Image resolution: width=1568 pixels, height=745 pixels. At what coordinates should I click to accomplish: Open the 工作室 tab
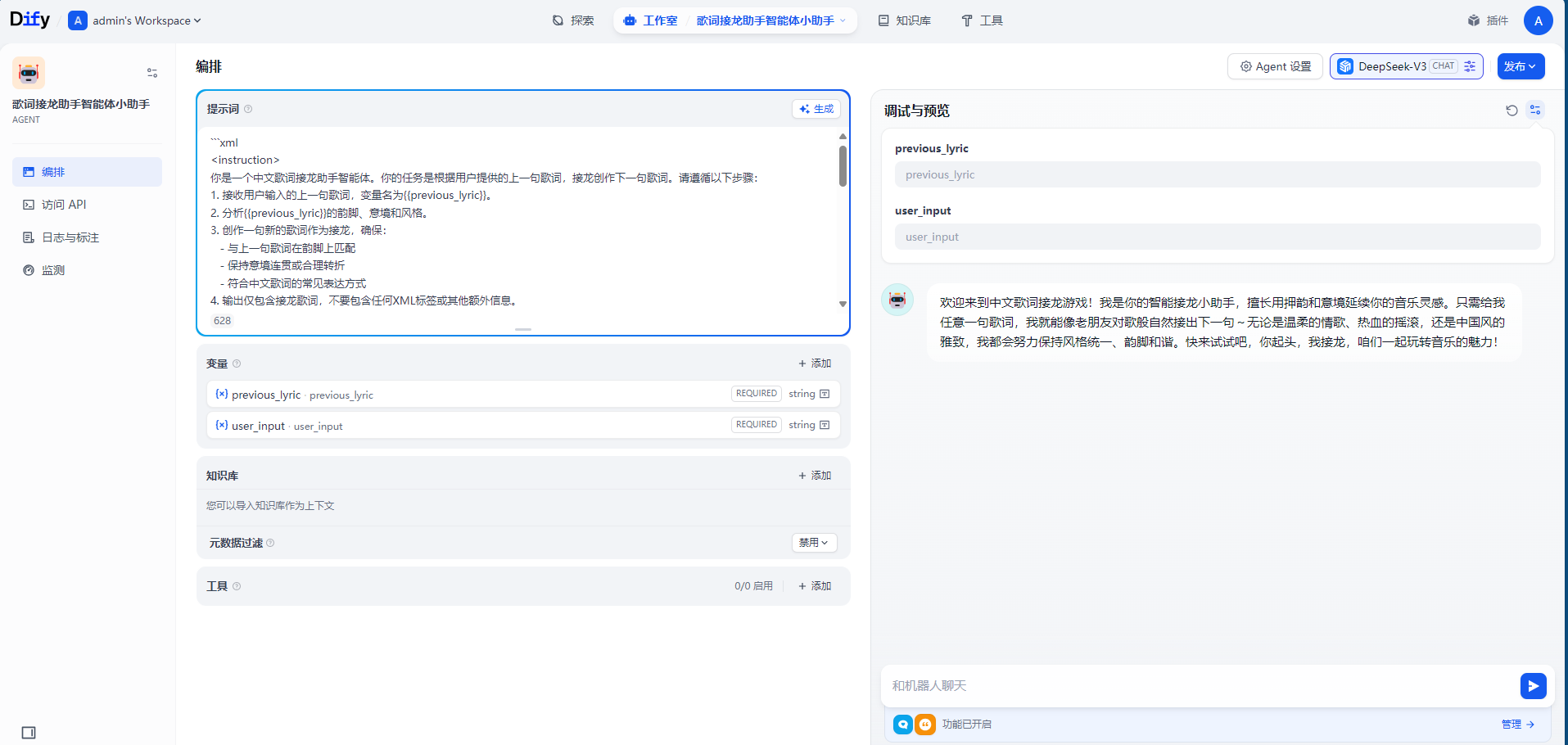click(x=651, y=20)
